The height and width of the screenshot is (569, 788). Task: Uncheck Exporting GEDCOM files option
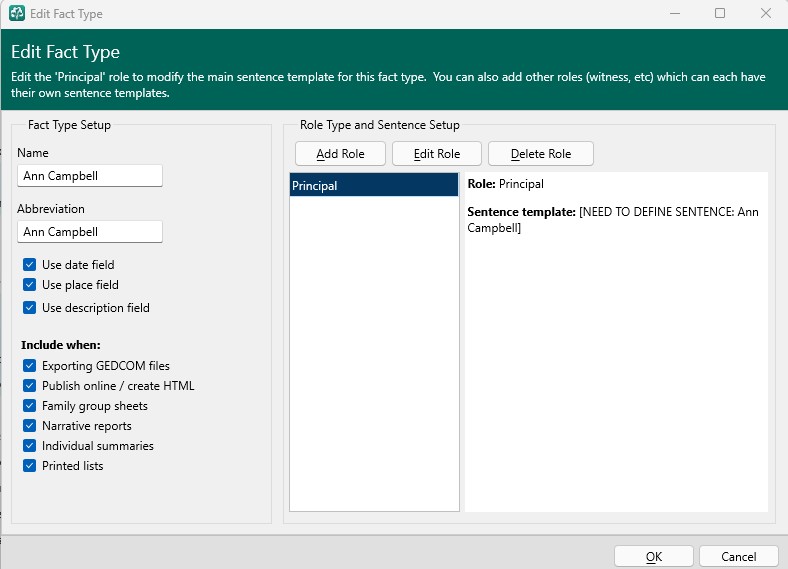click(x=30, y=366)
